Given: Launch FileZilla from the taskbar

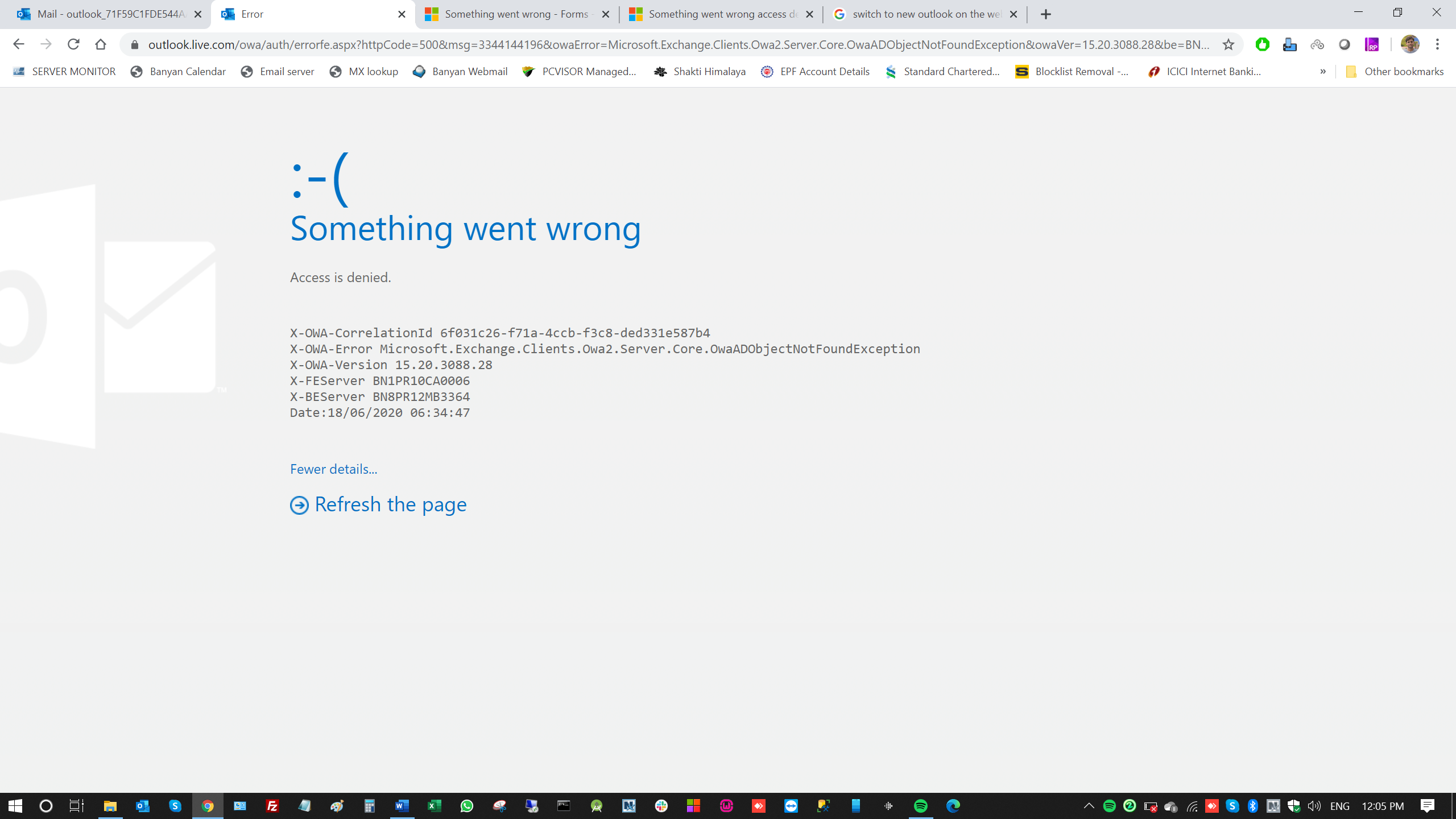Looking at the screenshot, I should point(272,805).
